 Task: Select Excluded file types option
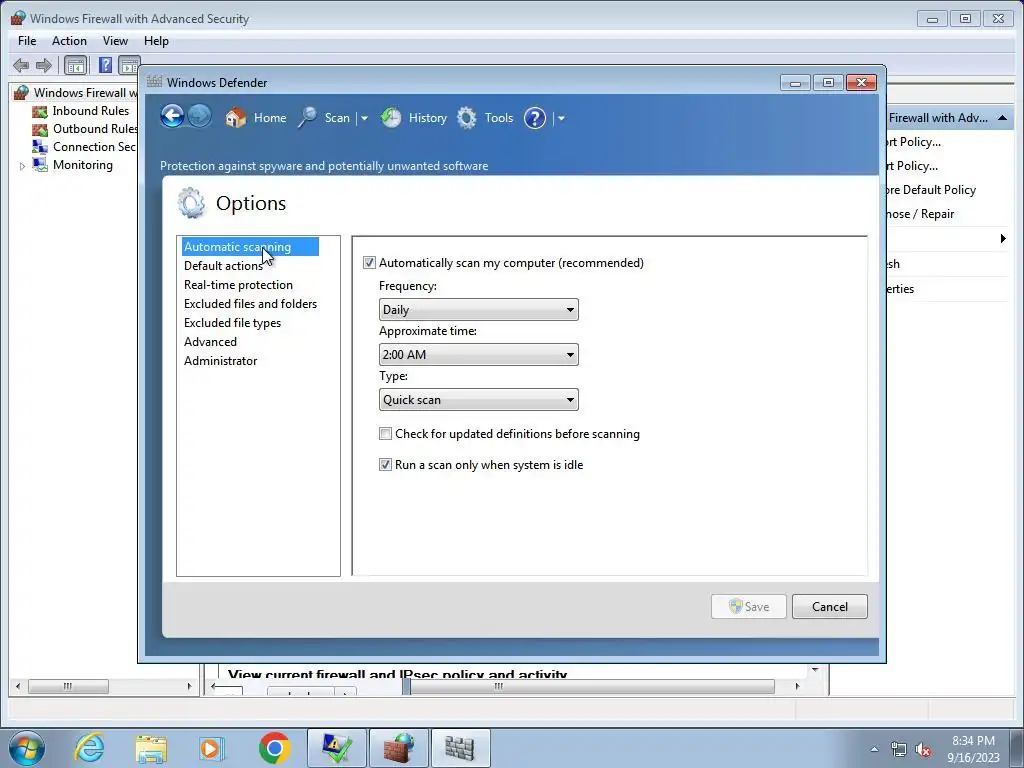point(232,323)
